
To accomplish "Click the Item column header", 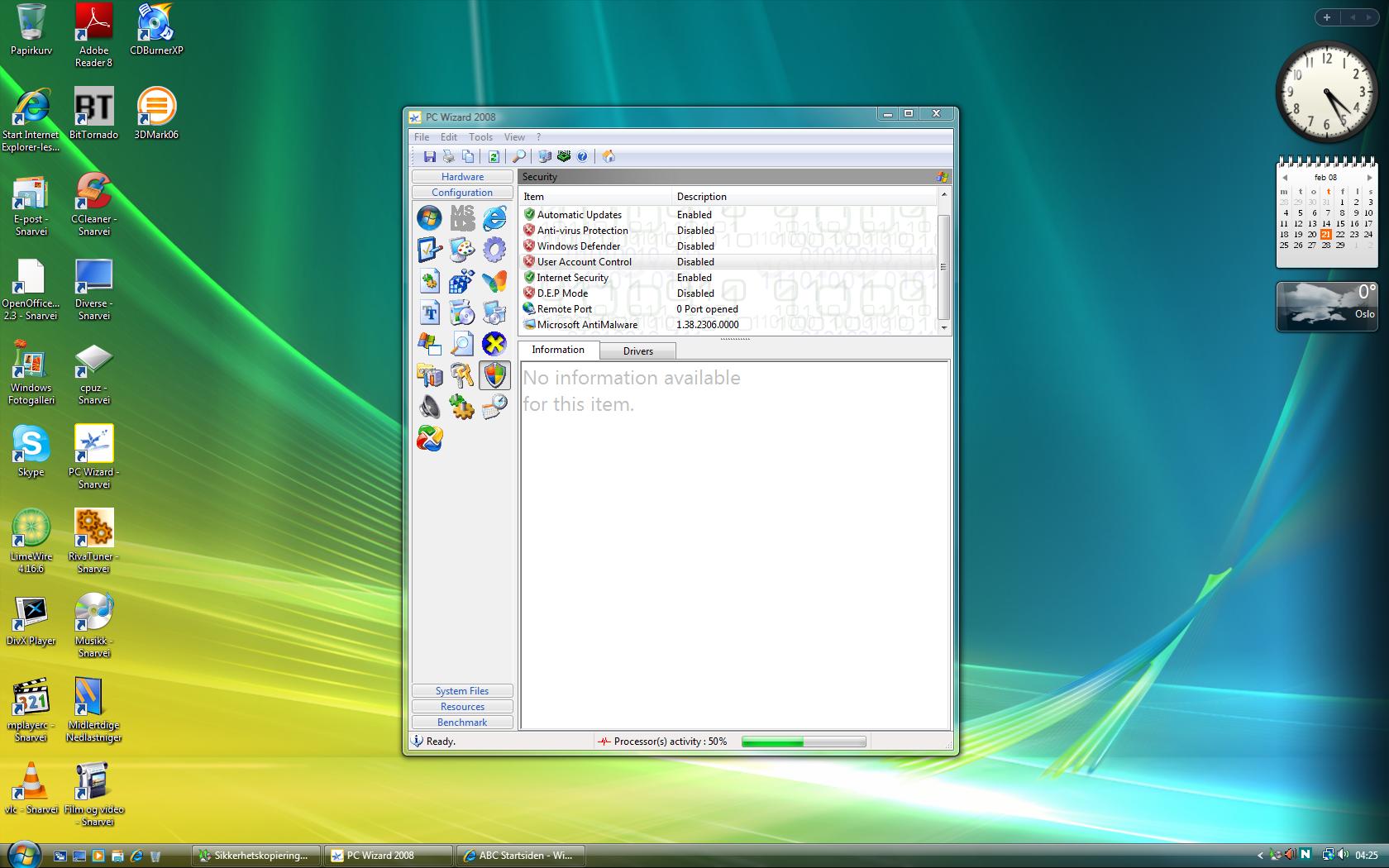I will tap(596, 197).
